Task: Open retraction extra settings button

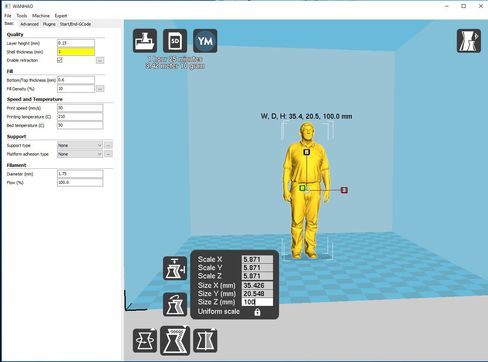Action: [x=100, y=60]
